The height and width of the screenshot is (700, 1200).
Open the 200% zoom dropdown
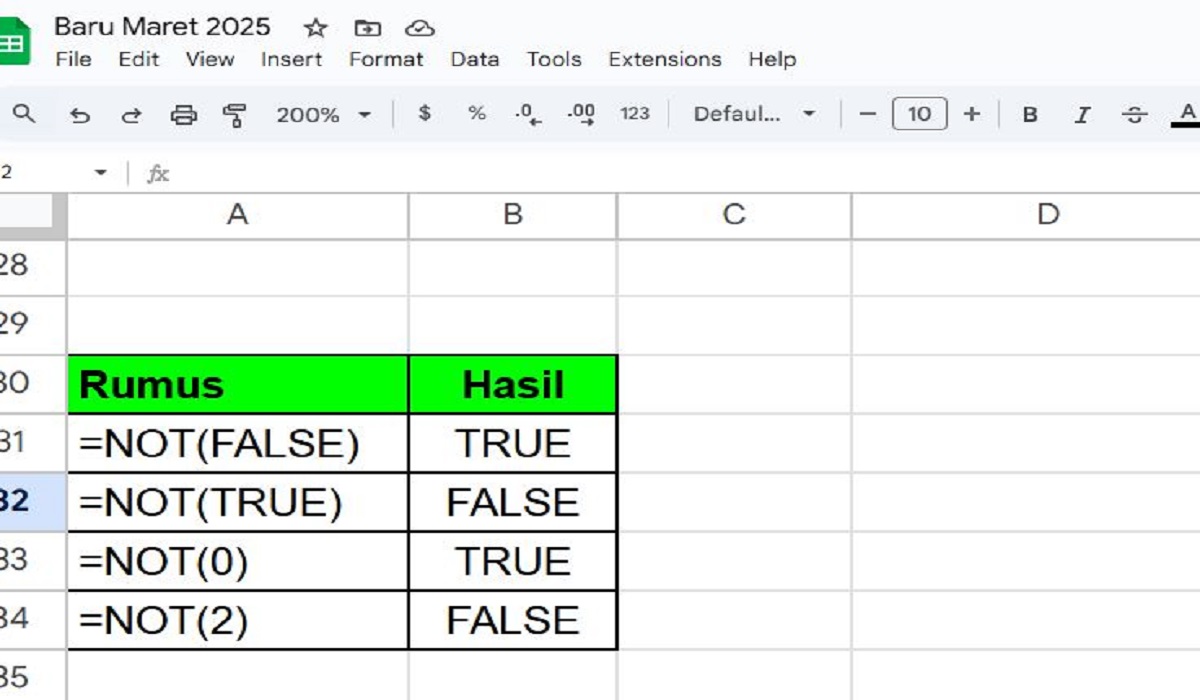[x=323, y=115]
